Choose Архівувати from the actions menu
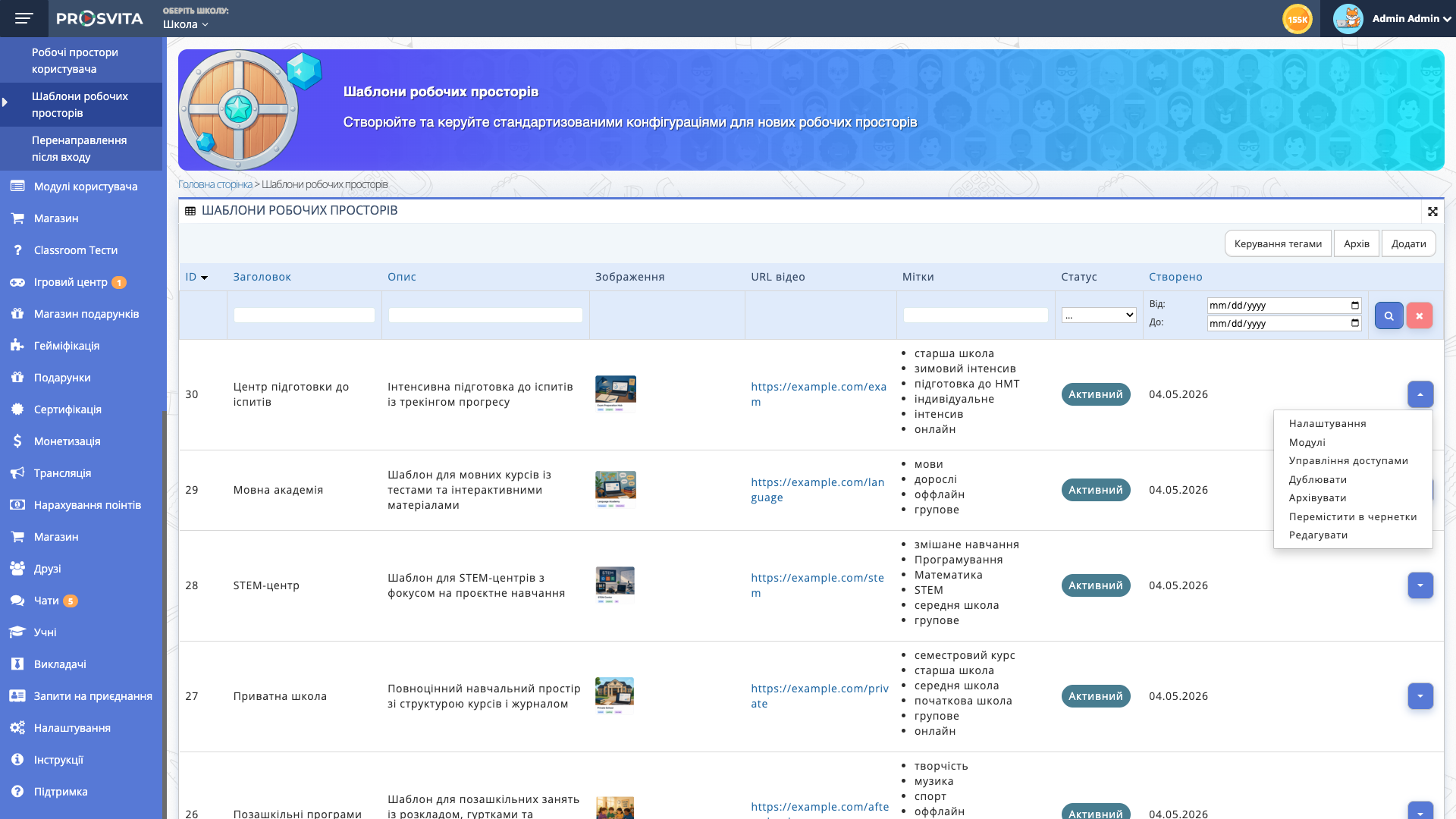Viewport: 1456px width, 819px height. pos(1317,498)
